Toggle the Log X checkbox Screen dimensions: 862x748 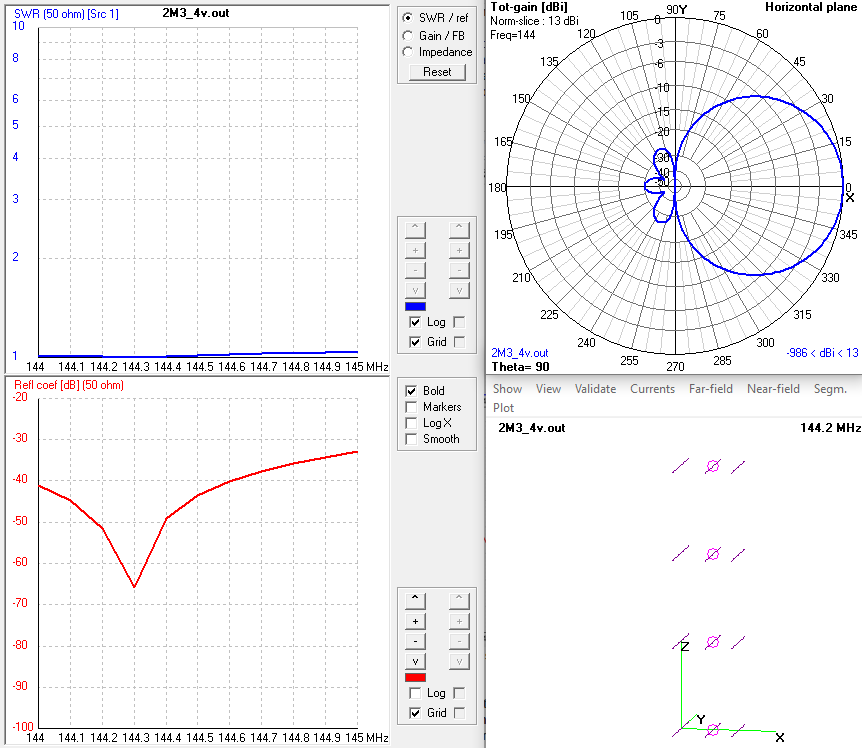click(411, 423)
